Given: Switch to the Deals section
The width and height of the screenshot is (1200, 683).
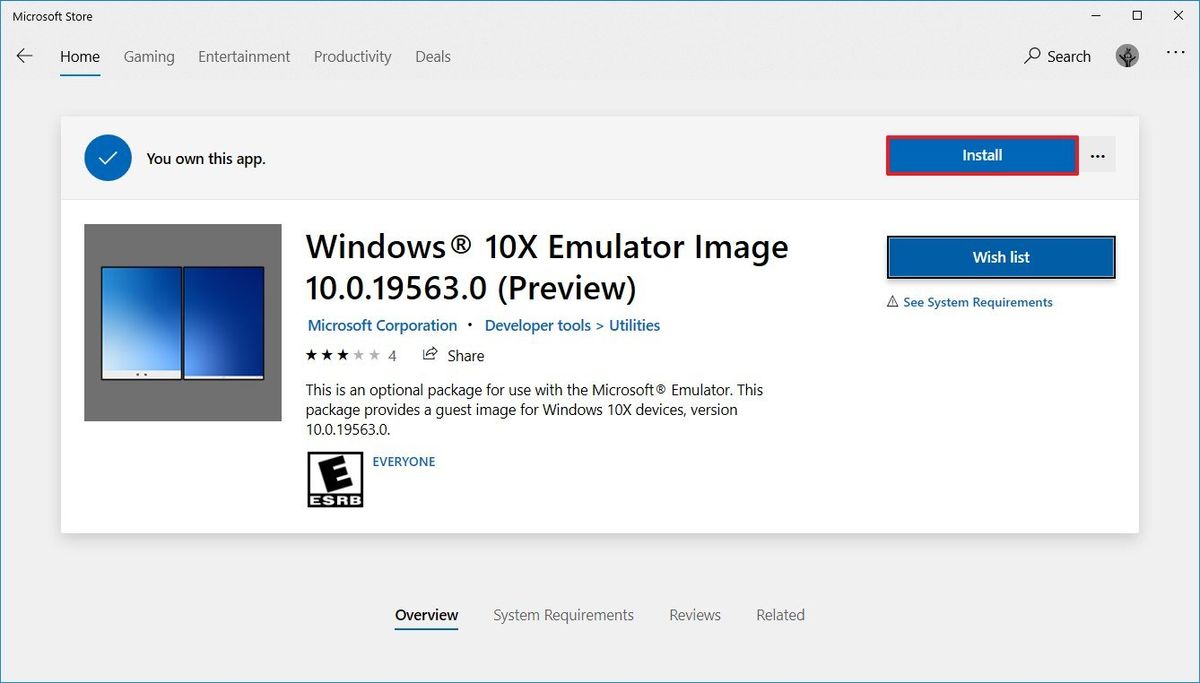Looking at the screenshot, I should pyautogui.click(x=432, y=56).
